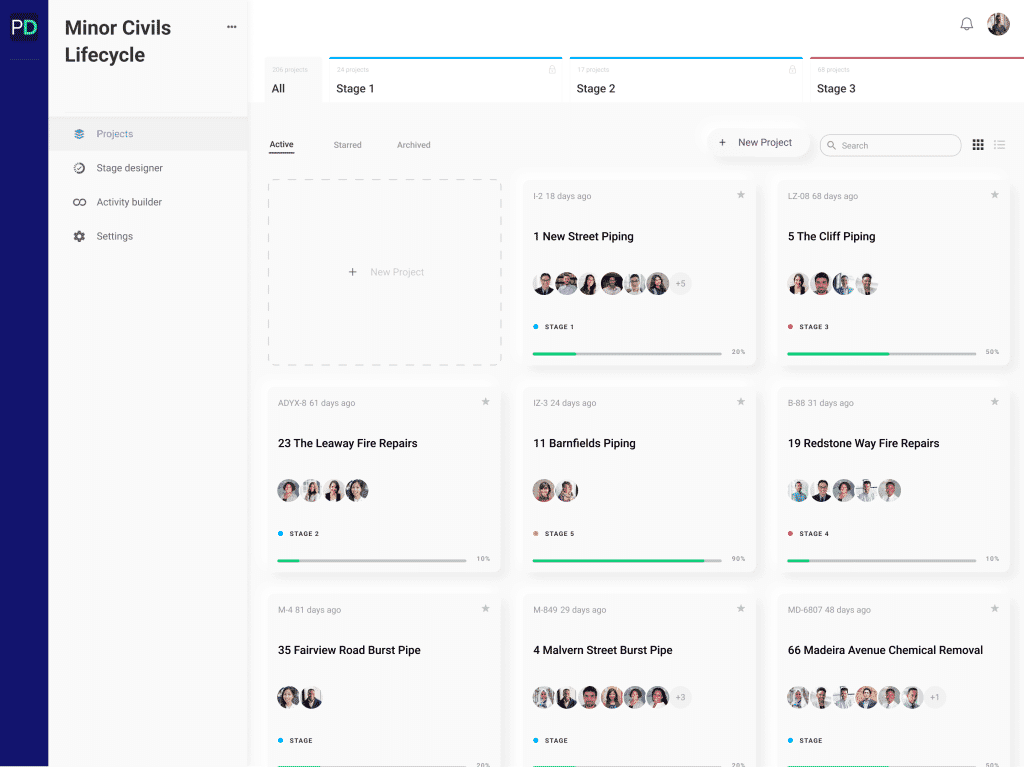Show the +3 extra members on Malvern Street Burst Pipe
This screenshot has height=767, width=1024.
point(680,697)
